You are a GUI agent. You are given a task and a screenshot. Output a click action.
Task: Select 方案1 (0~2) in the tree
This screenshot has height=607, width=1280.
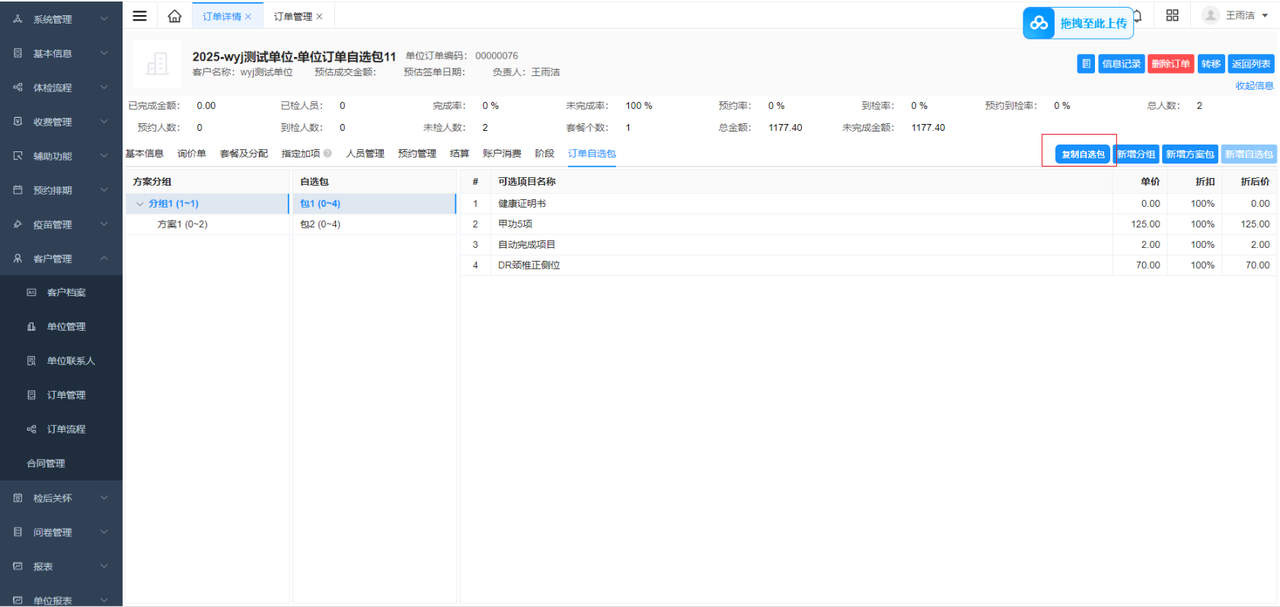pos(182,224)
